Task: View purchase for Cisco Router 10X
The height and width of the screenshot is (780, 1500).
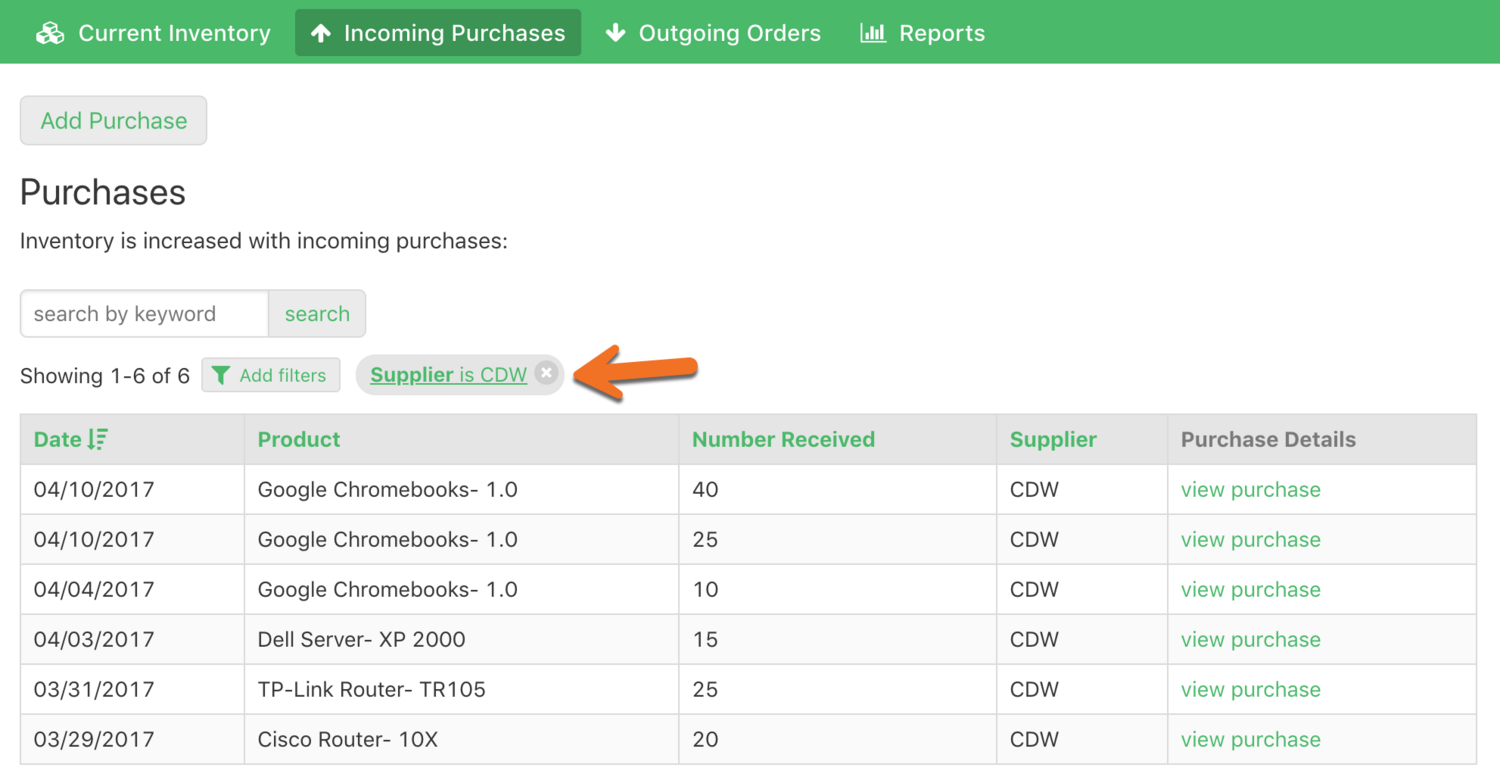Action: (1250, 739)
